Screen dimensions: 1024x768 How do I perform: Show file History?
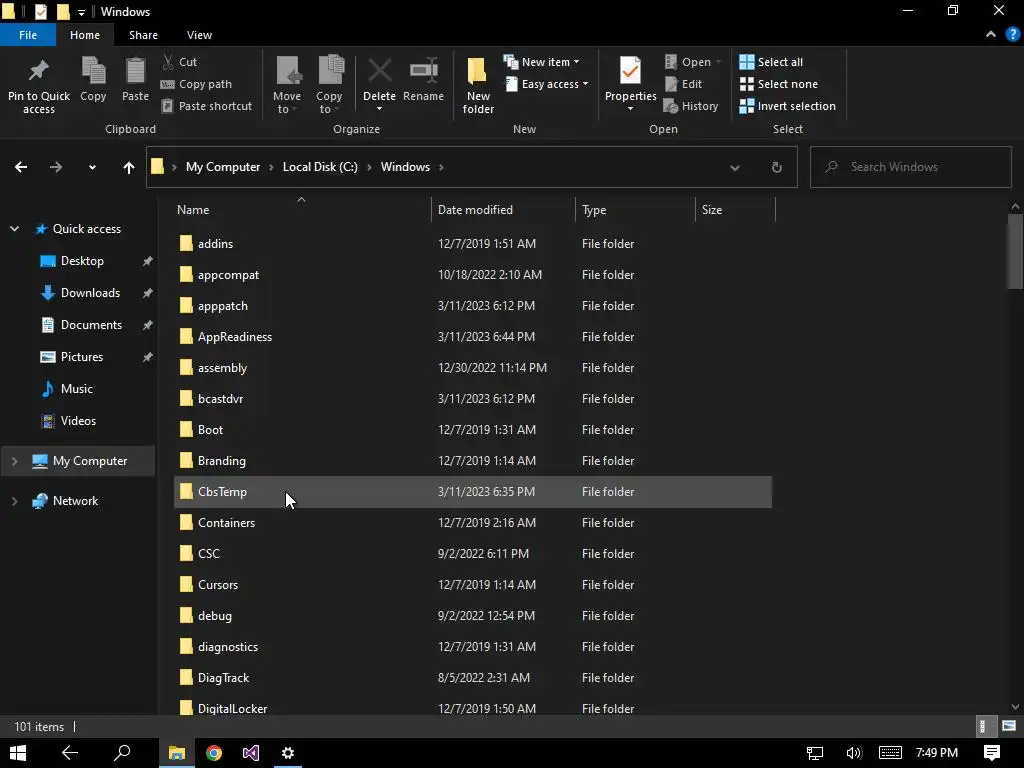(x=691, y=106)
